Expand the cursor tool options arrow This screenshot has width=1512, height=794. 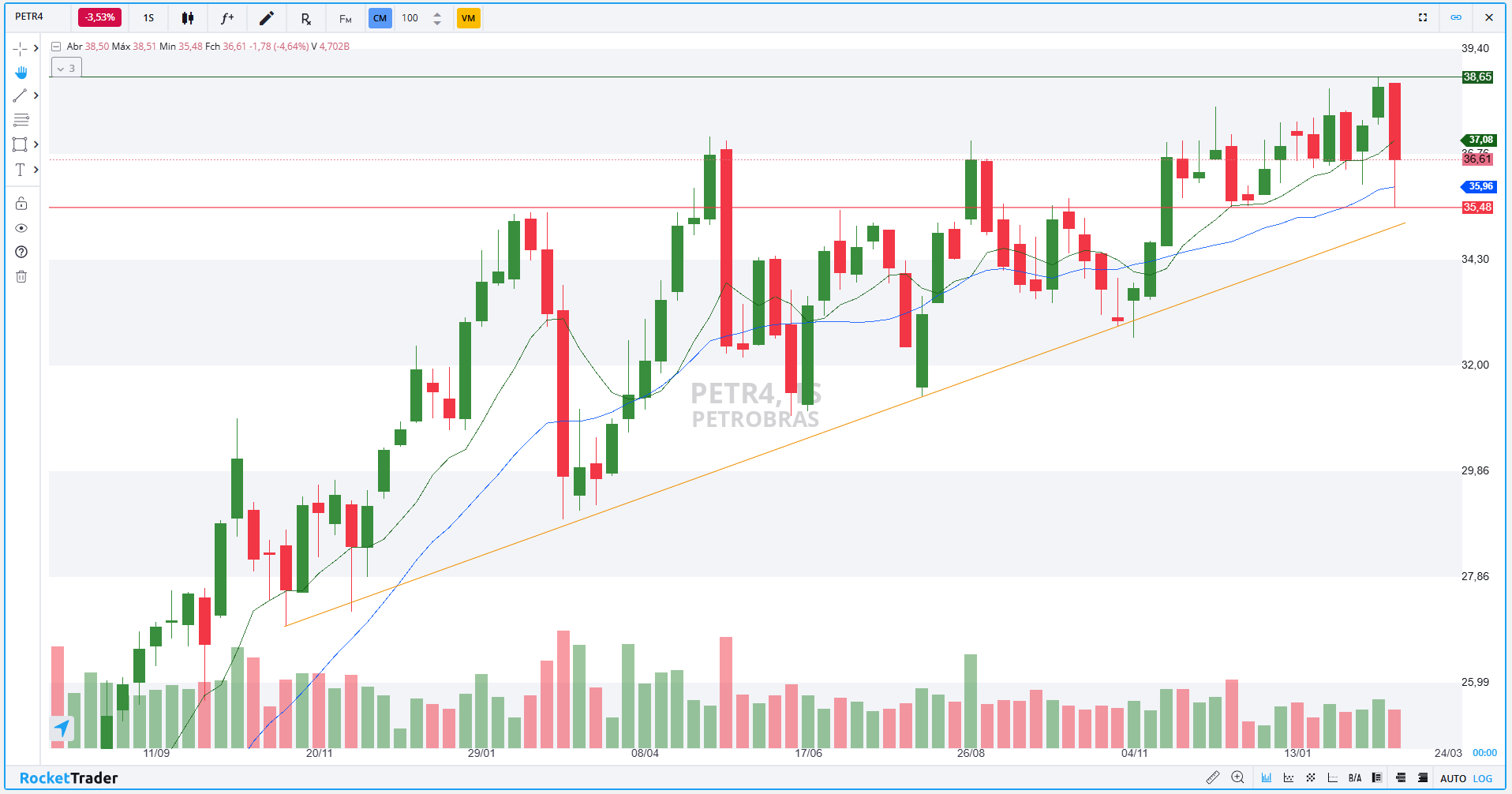pos(36,48)
